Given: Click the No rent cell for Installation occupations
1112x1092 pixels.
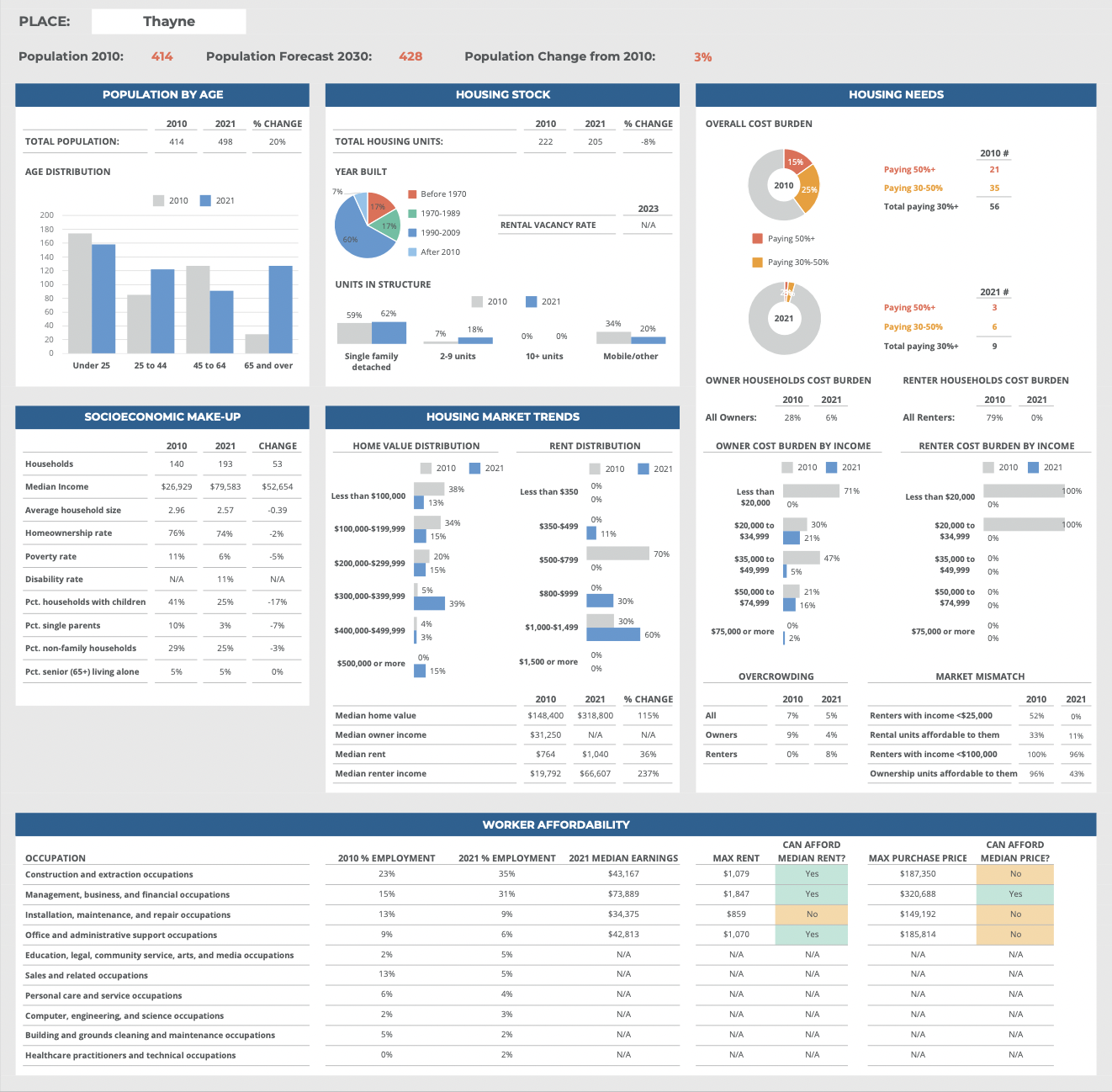Looking at the screenshot, I should [x=811, y=914].
